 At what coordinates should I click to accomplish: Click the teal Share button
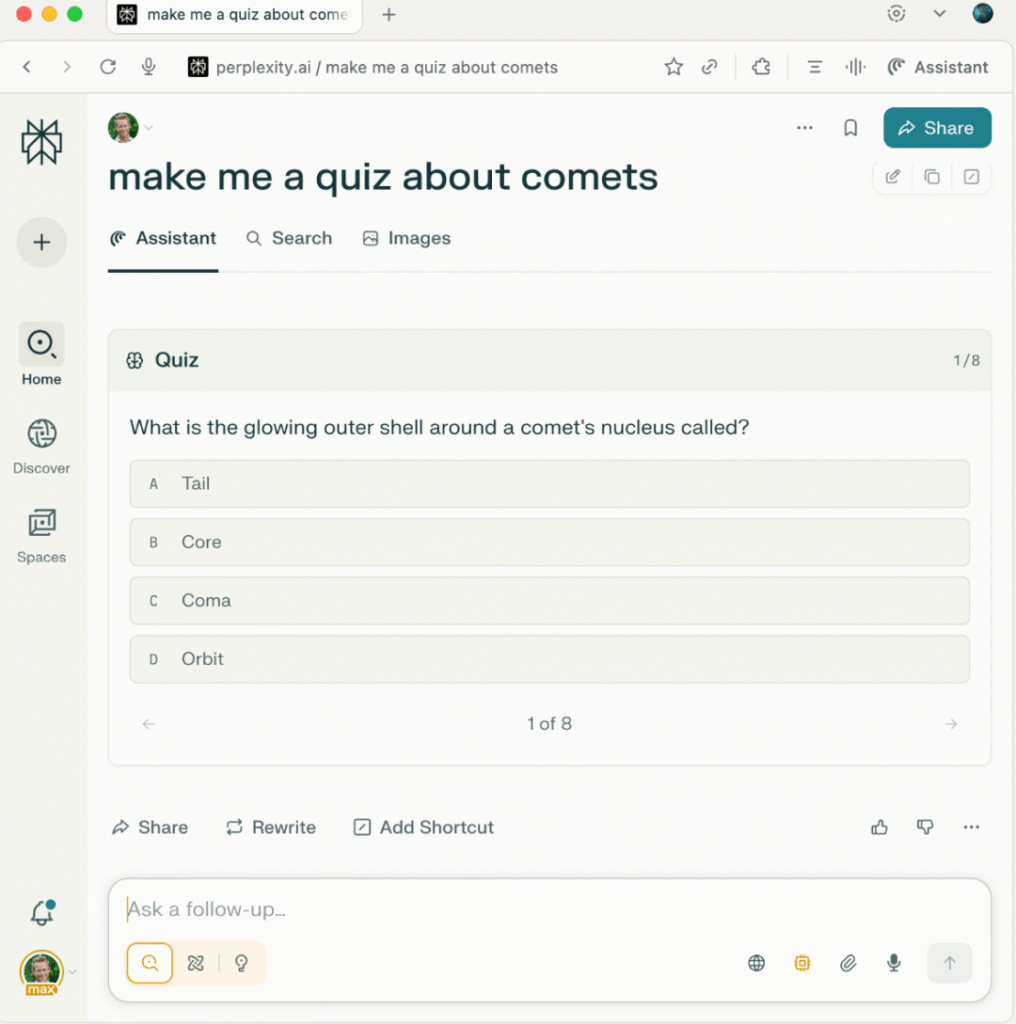pyautogui.click(x=937, y=128)
